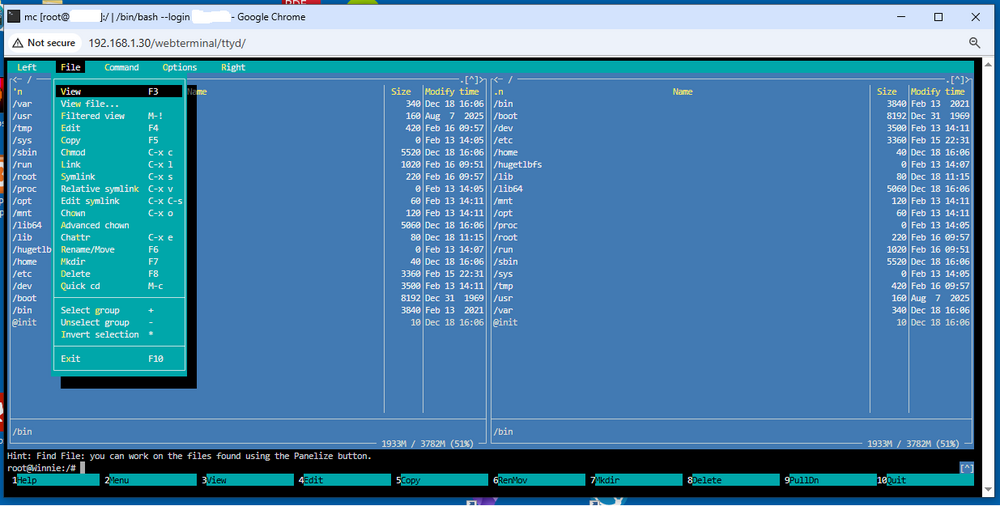The height and width of the screenshot is (506, 1000).
Task: Click the zoom magnifier icon in address bar
Action: tap(974, 43)
